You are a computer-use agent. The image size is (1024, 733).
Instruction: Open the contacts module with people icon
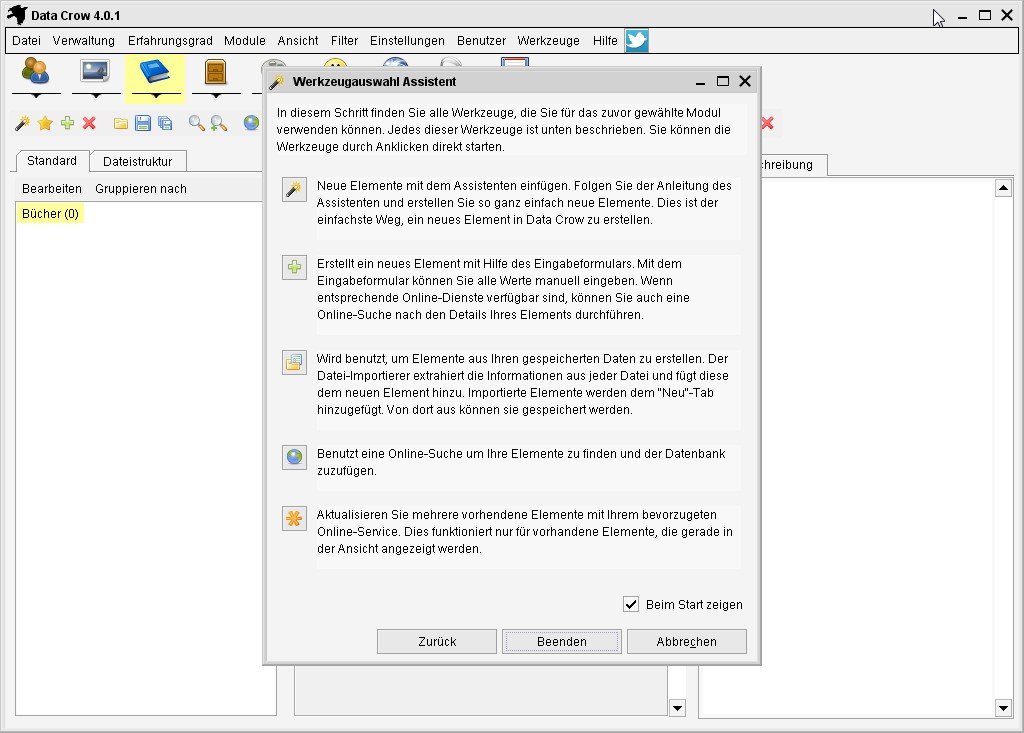pos(35,72)
